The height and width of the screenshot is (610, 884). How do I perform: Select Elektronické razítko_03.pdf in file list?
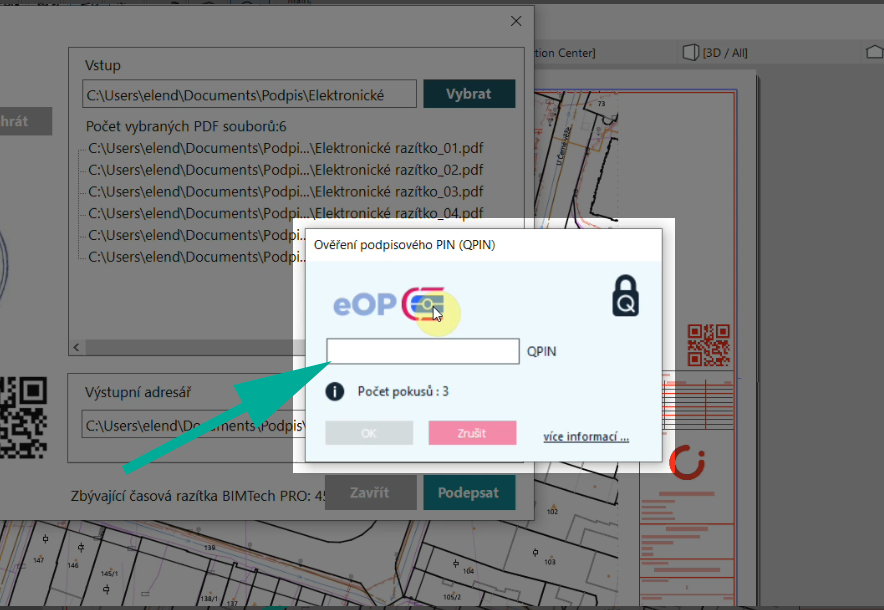(x=285, y=191)
